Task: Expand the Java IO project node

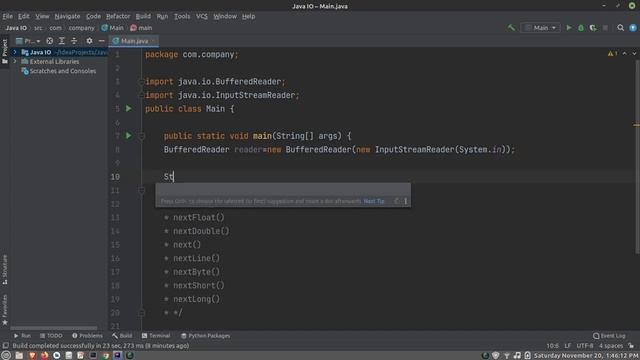Action: [x=15, y=52]
